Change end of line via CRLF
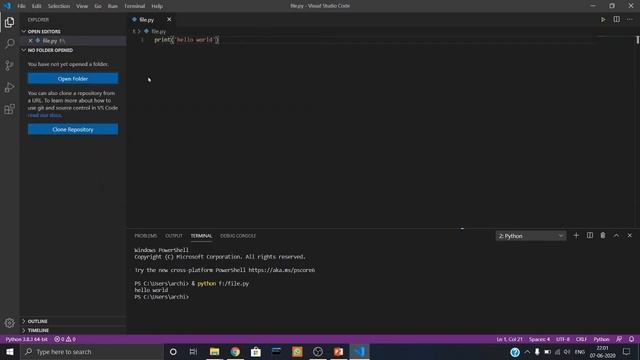640x360 pixels. tap(581, 339)
